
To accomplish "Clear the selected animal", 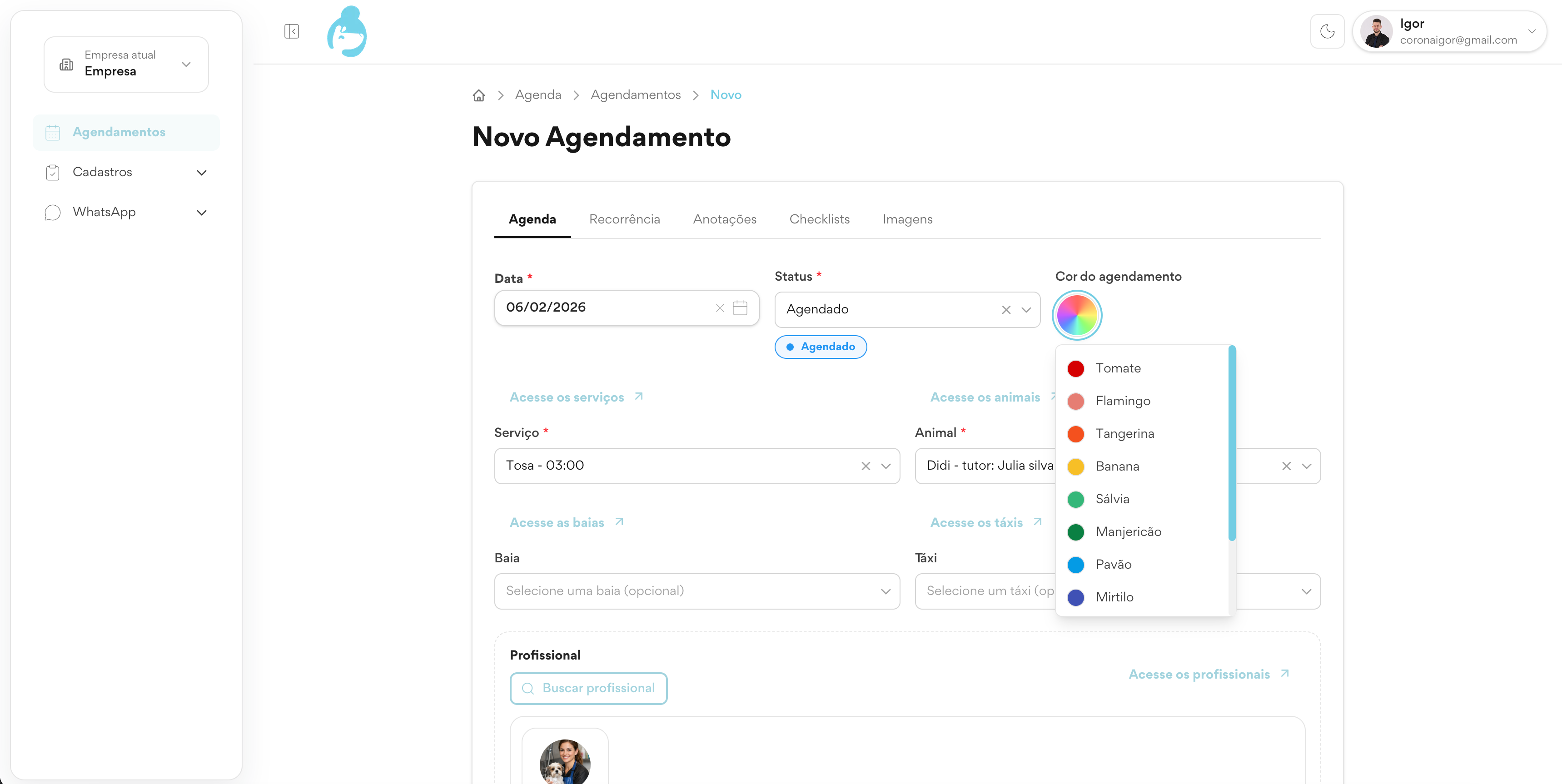I will pyautogui.click(x=1286, y=466).
